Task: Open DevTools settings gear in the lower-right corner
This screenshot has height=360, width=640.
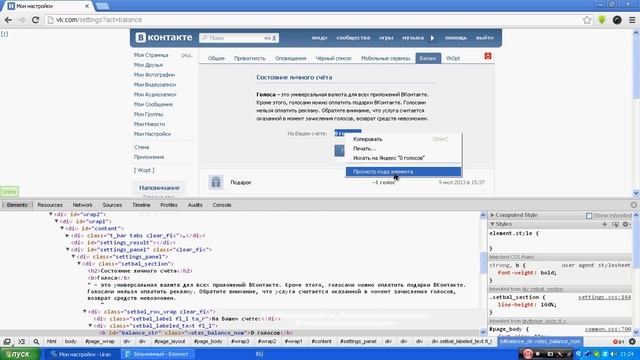Action: point(632,342)
